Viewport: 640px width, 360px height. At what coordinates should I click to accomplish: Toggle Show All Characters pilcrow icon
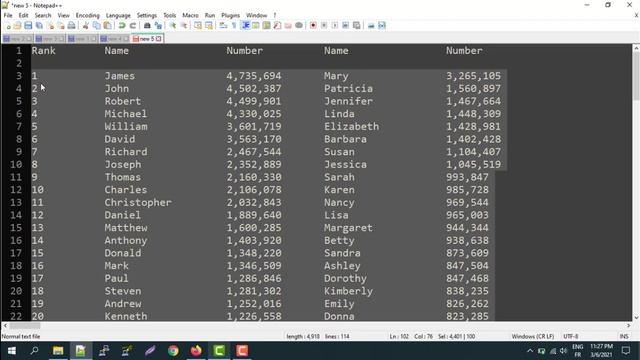234,25
